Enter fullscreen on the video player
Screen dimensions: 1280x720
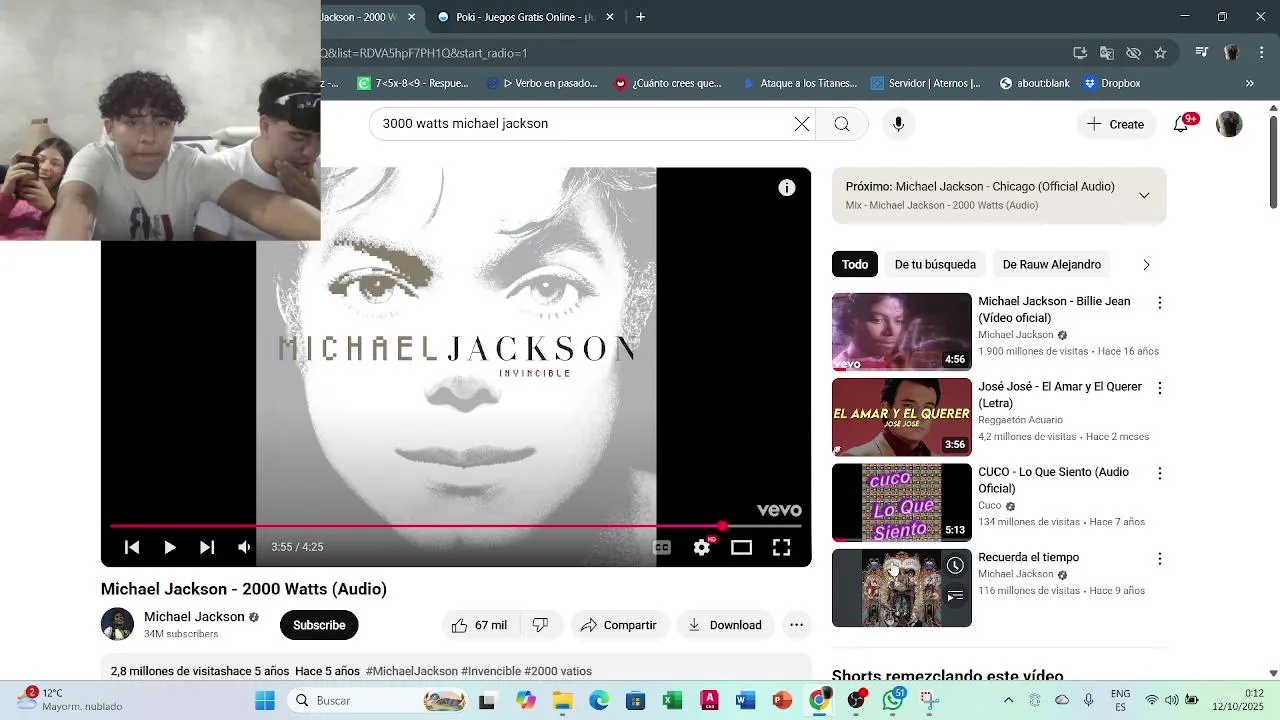[x=781, y=547]
